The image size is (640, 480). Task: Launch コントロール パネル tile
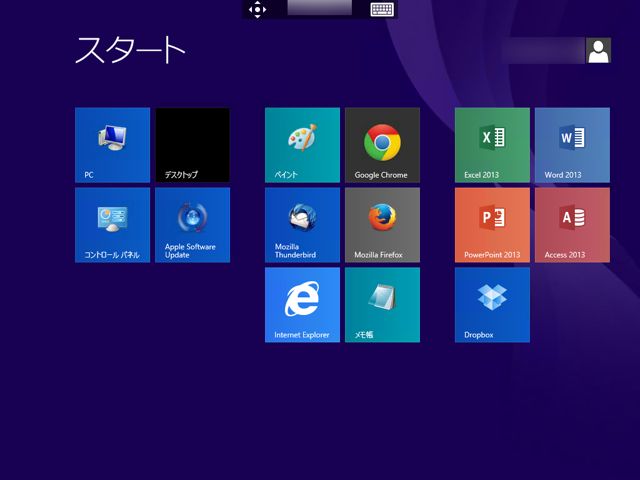[x=113, y=225]
